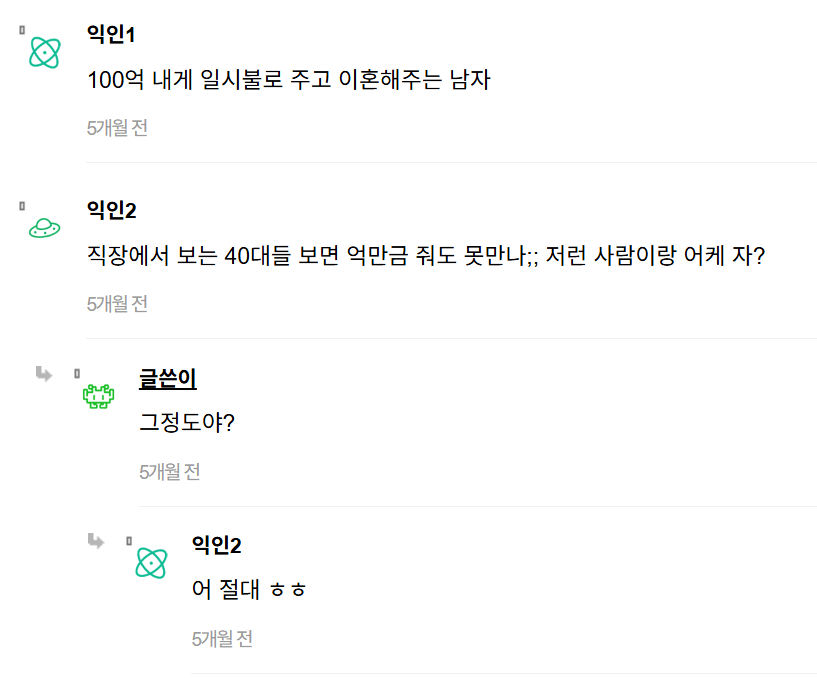817x678 pixels.
Task: Click the '어 절대 ㅎㅎ' reply text
Action: 249,590
